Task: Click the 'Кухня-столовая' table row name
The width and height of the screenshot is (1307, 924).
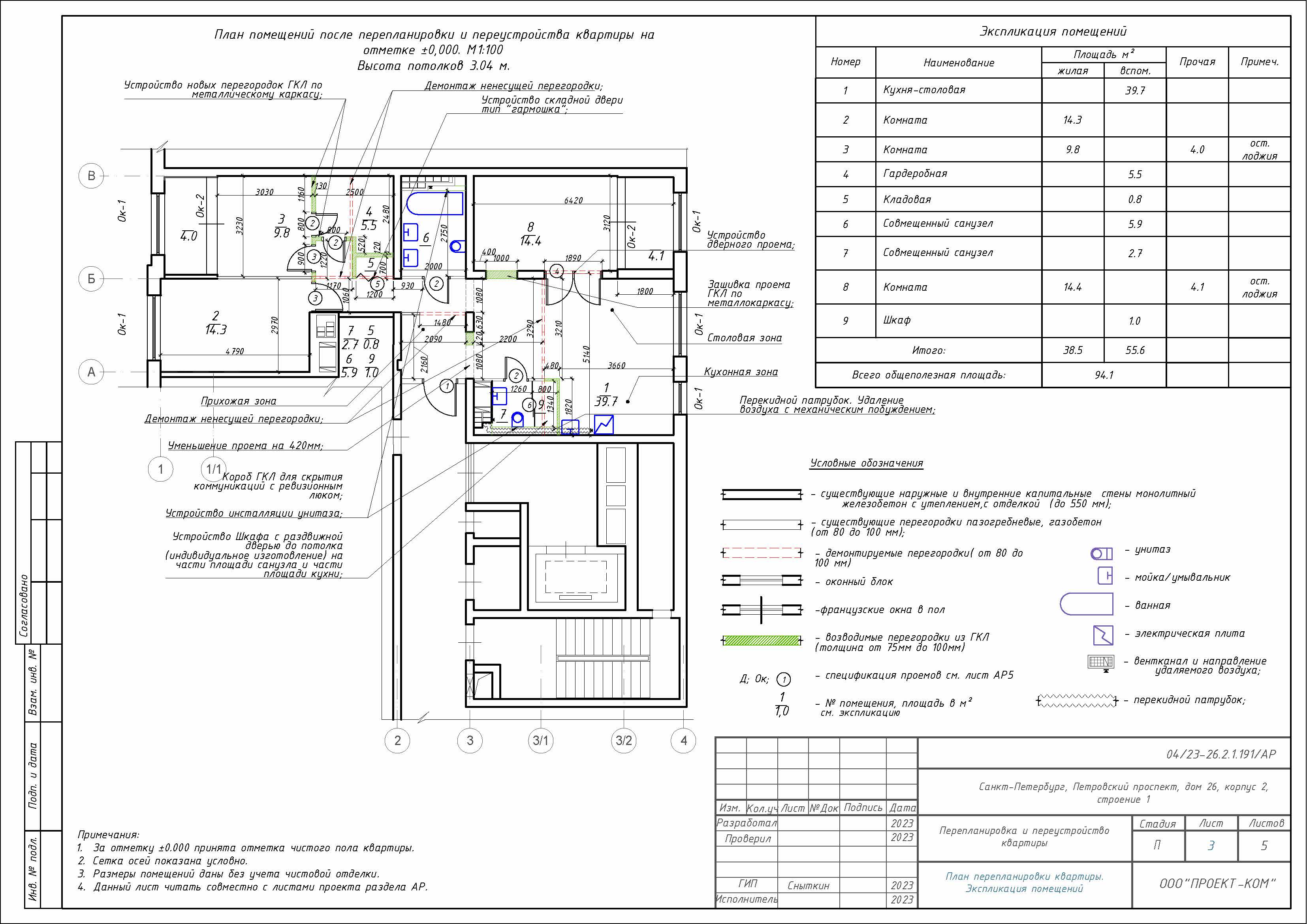Action: pos(924,90)
